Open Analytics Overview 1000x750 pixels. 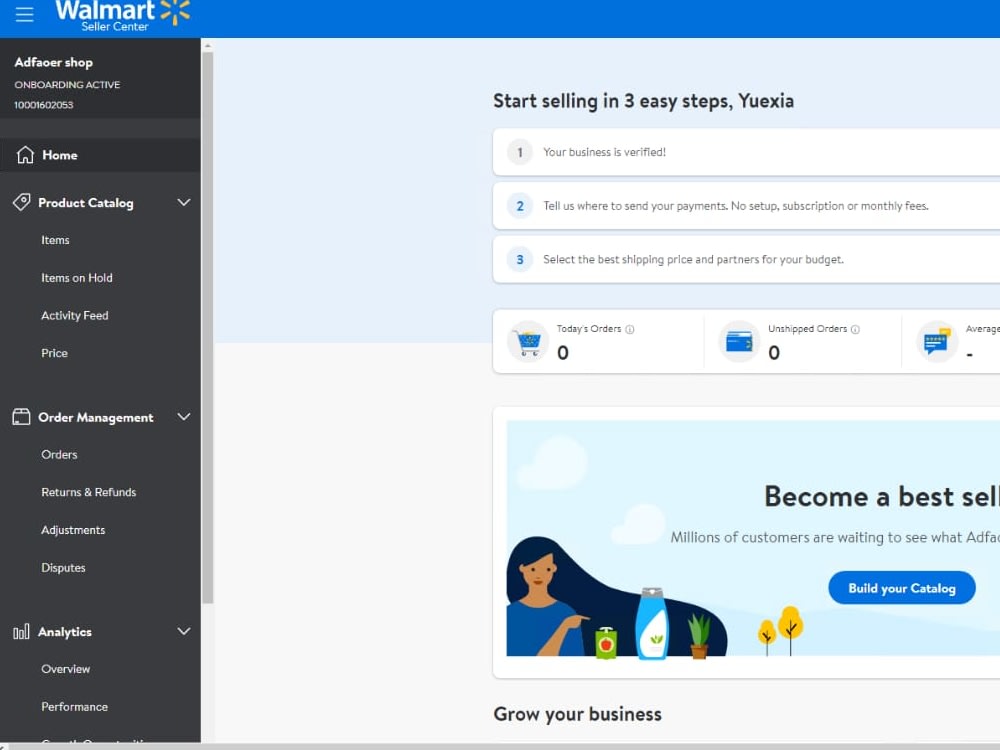pos(66,669)
